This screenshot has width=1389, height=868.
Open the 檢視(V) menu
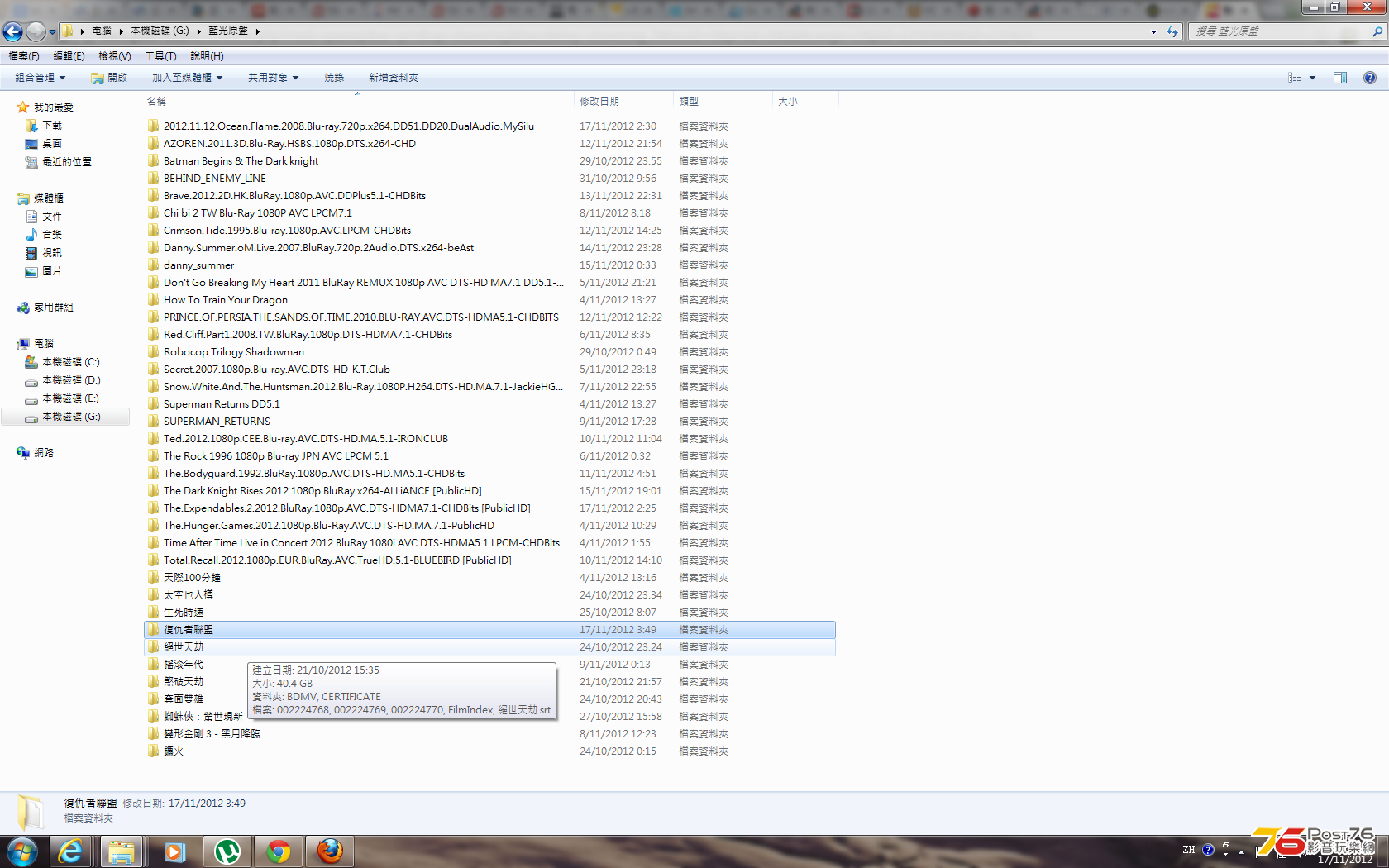(x=115, y=56)
